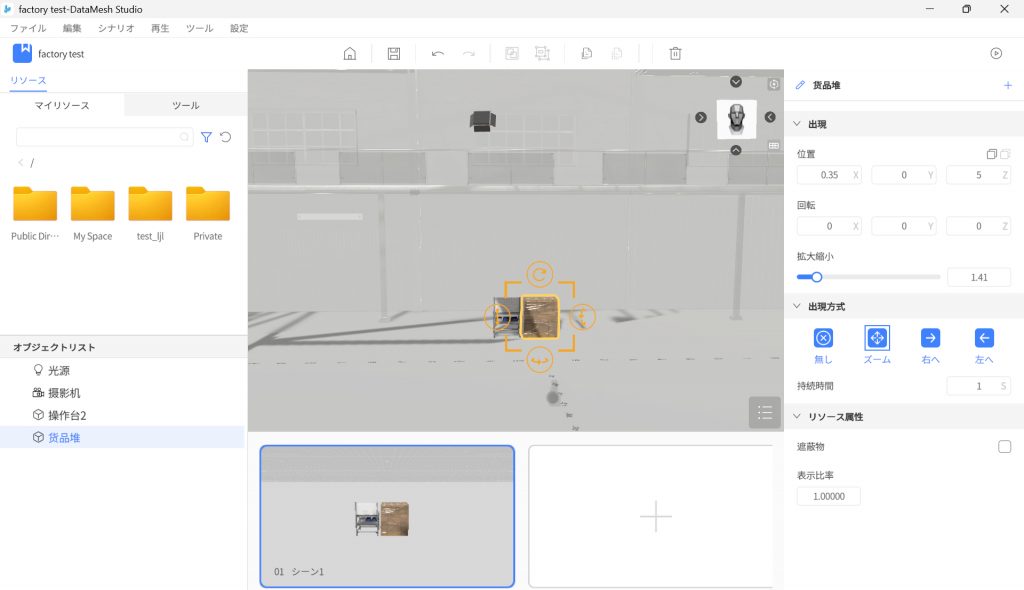Refresh the resource list with the reload icon

click(226, 137)
